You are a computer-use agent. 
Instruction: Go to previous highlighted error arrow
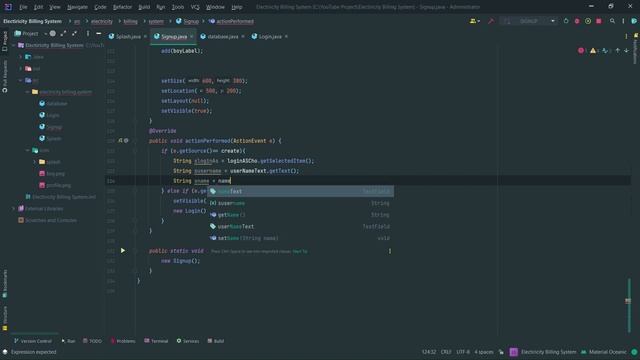(x=618, y=51)
